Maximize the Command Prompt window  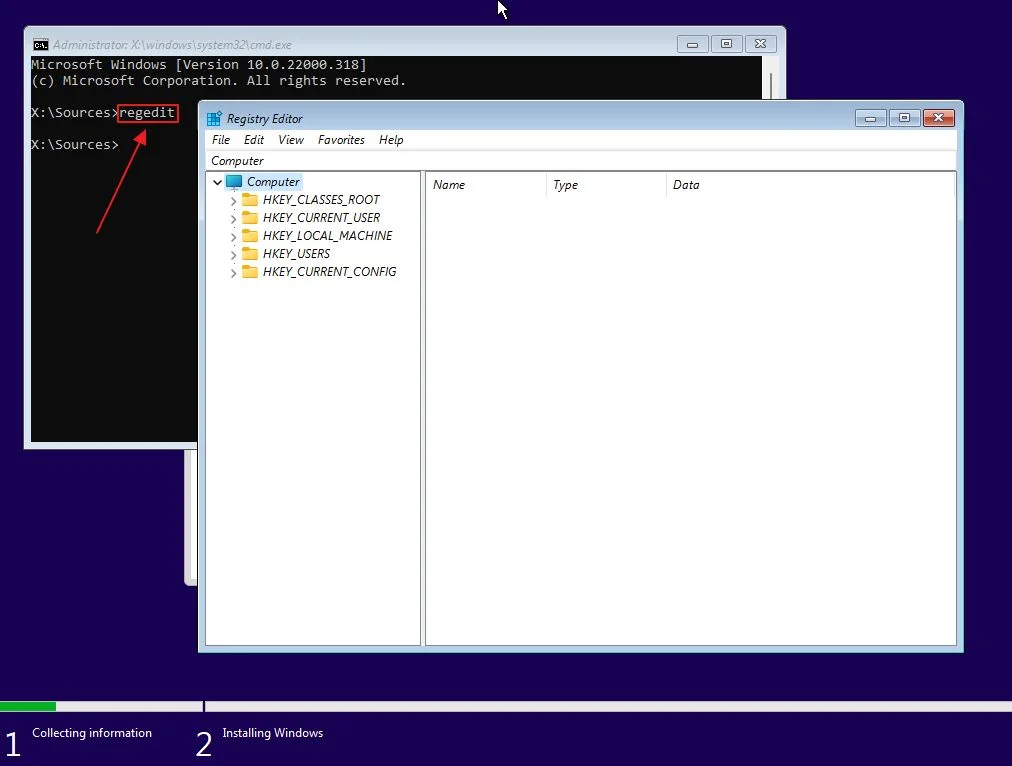[726, 44]
